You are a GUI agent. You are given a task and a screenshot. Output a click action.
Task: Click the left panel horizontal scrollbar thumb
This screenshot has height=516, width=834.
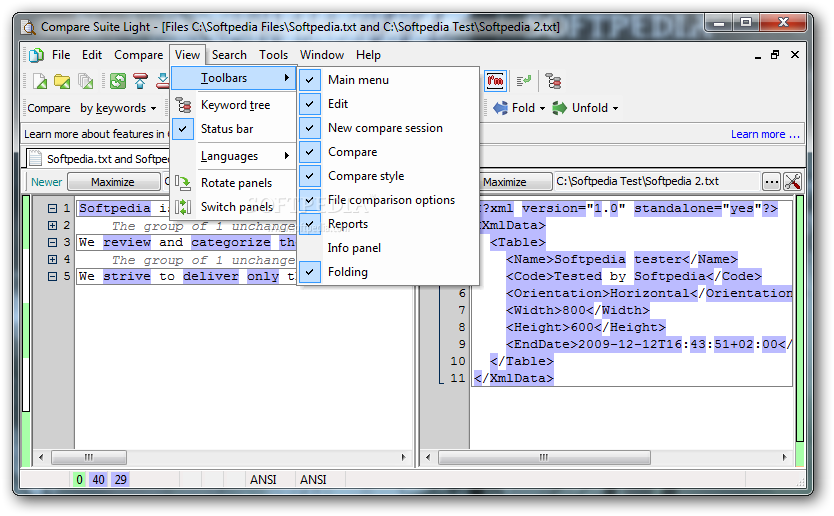tap(89, 457)
